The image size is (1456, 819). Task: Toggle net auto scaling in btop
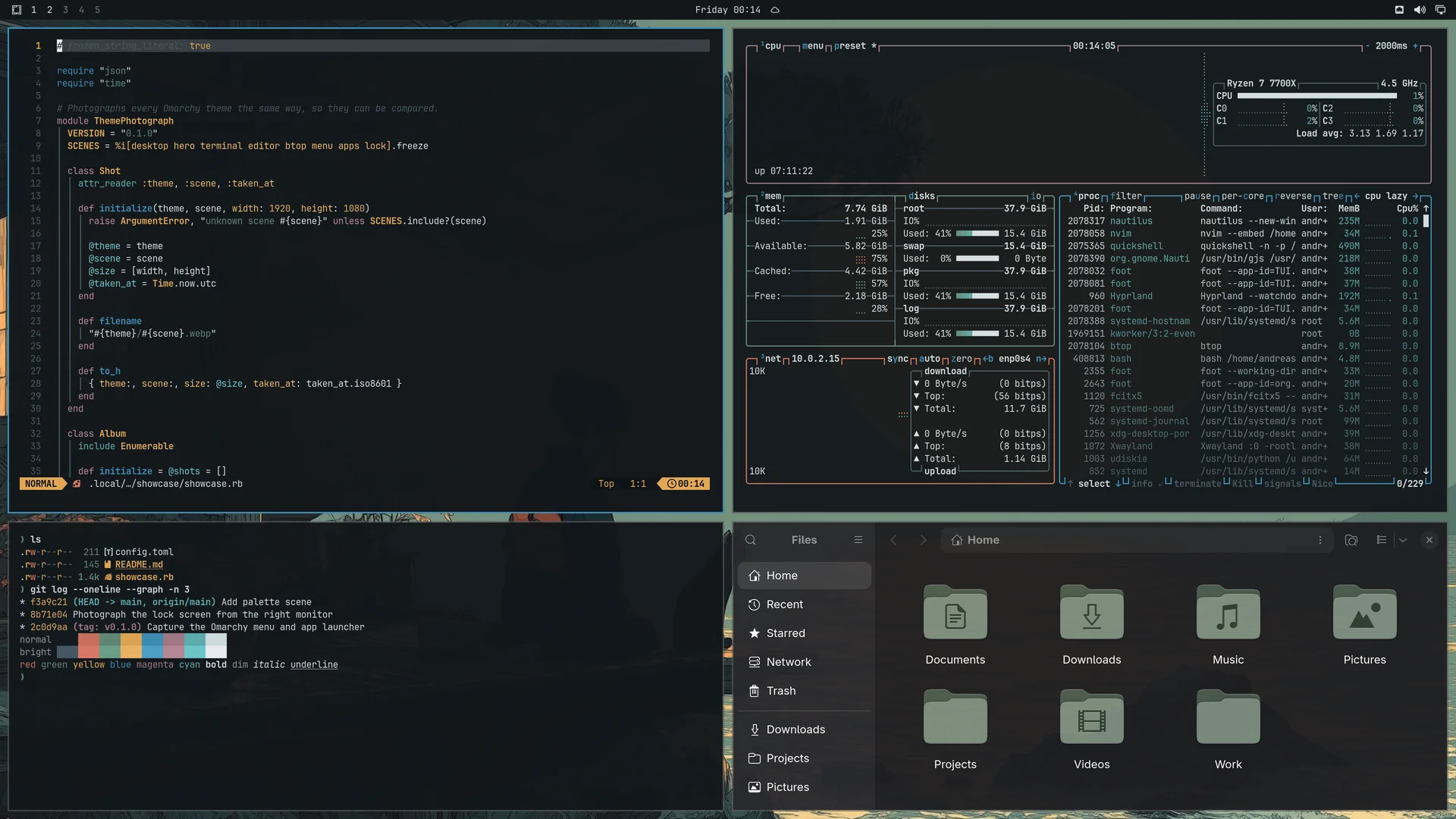tap(930, 359)
